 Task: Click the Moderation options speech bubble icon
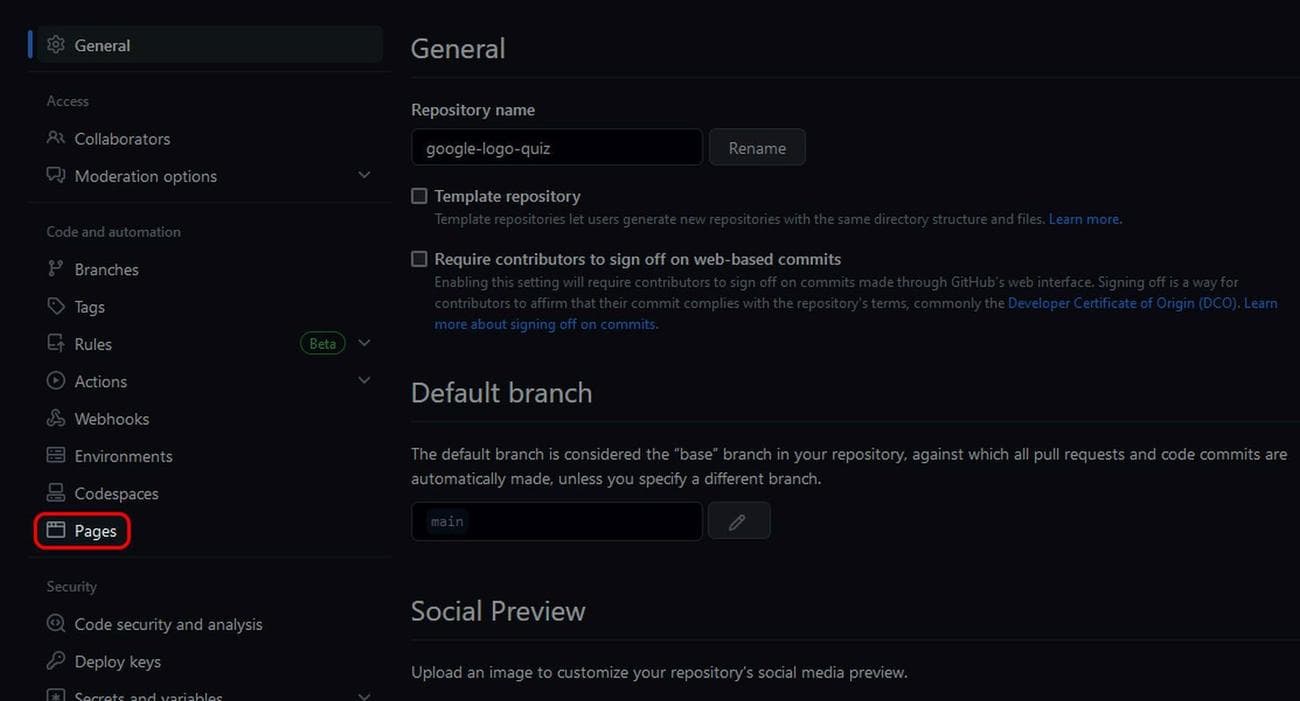55,176
